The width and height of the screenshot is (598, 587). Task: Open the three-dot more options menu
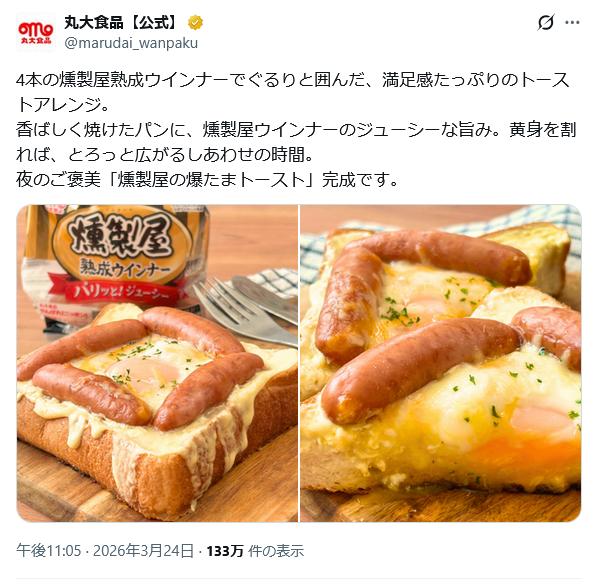572,23
